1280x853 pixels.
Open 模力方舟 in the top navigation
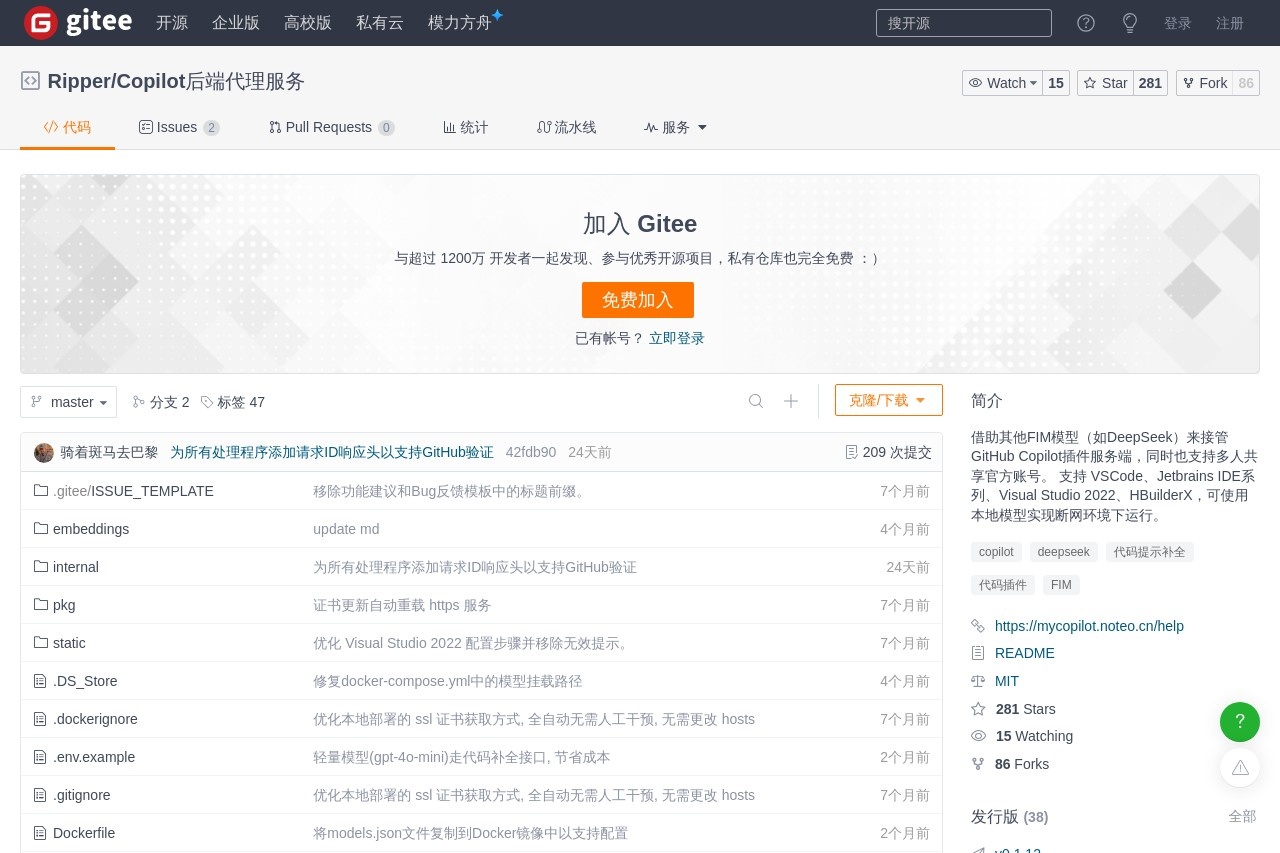pyautogui.click(x=460, y=23)
